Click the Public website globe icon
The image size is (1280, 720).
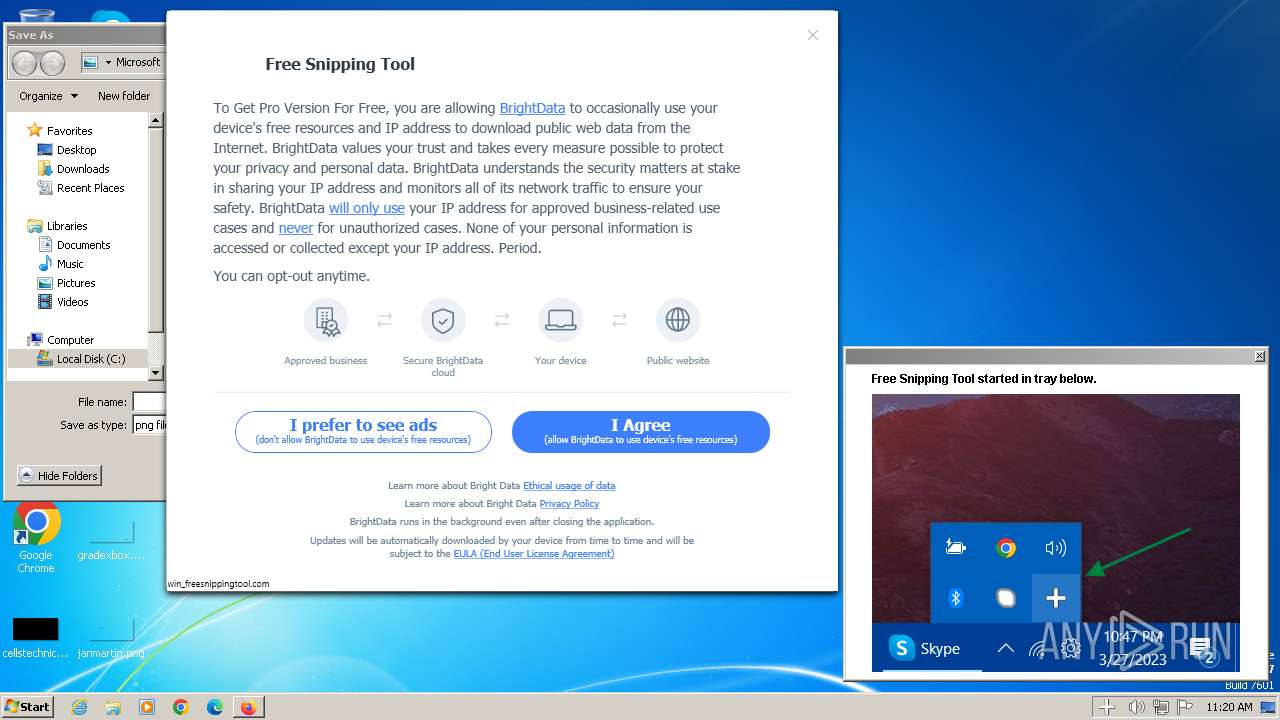point(678,320)
